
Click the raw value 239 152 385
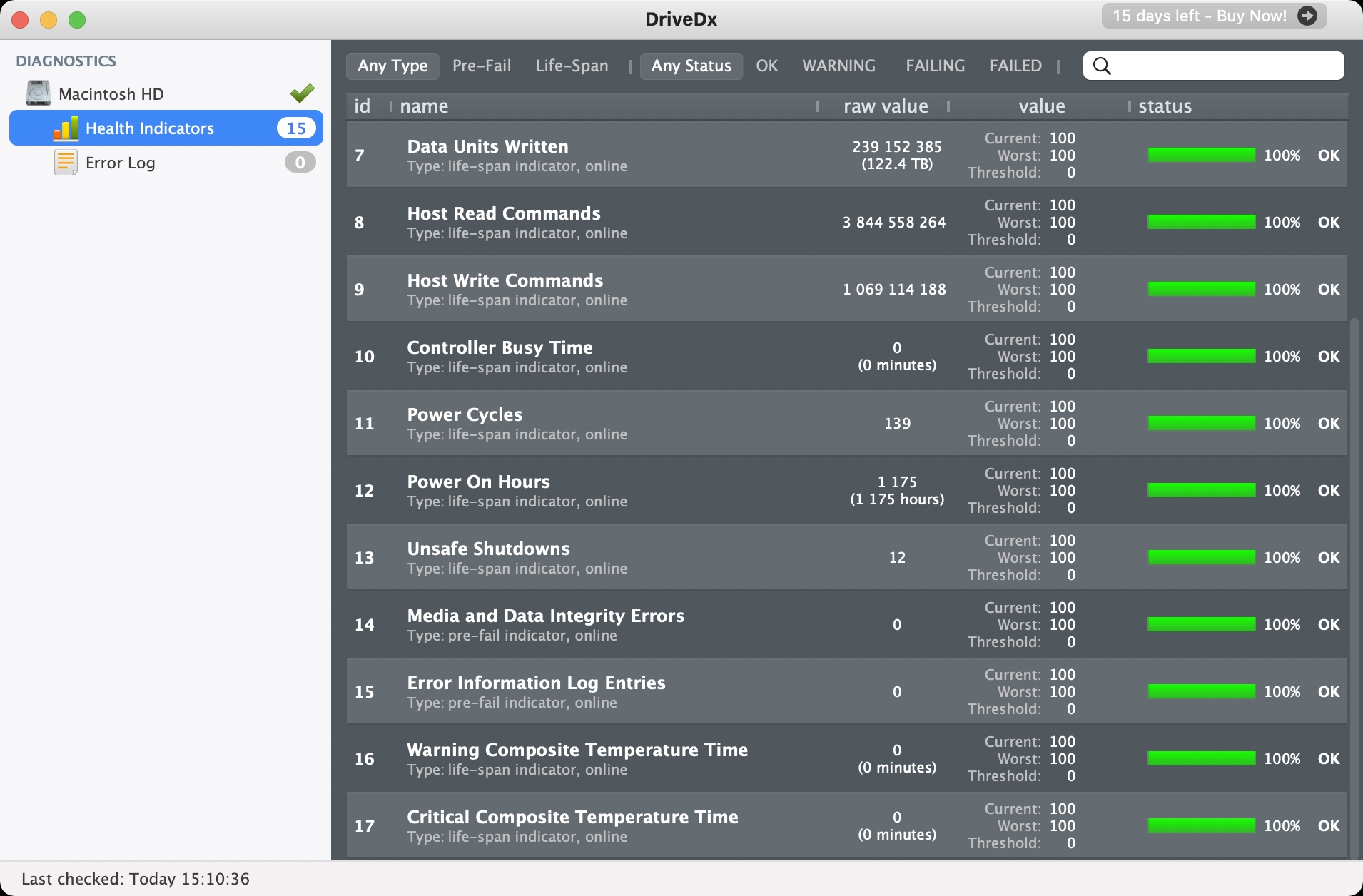coord(897,146)
